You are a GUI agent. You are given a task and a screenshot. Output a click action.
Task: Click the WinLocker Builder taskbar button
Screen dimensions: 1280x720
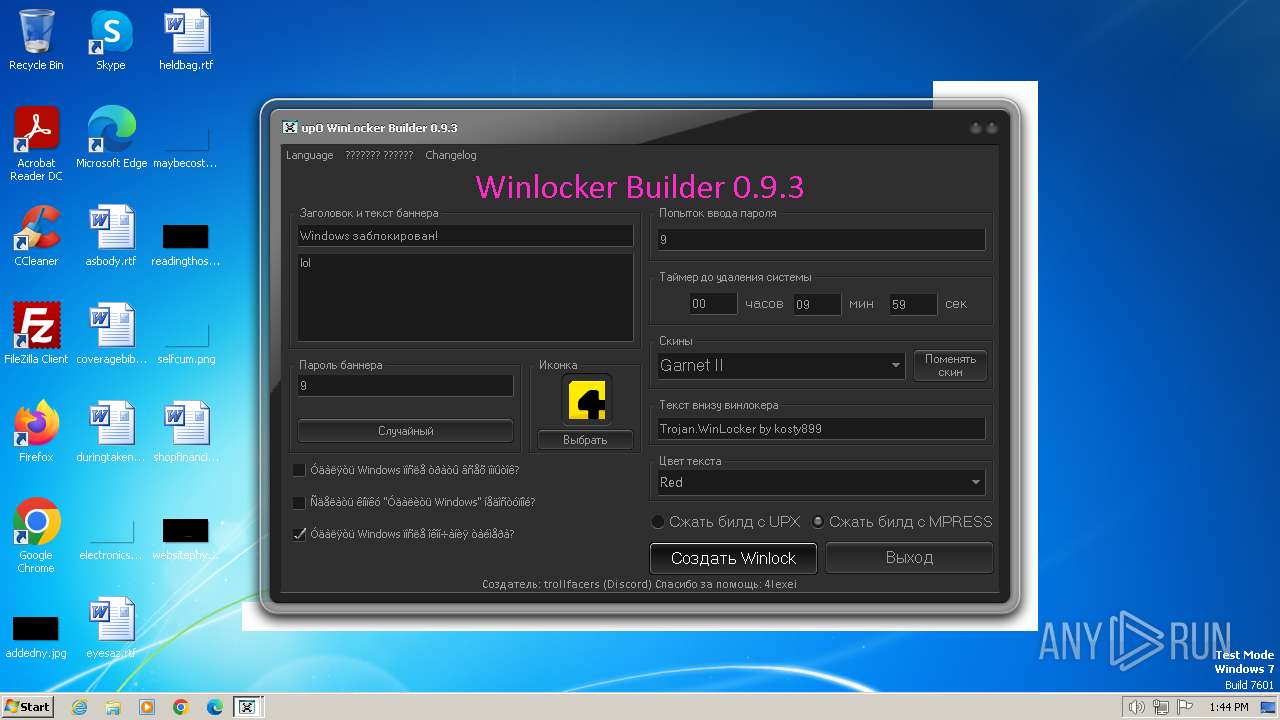pos(248,707)
